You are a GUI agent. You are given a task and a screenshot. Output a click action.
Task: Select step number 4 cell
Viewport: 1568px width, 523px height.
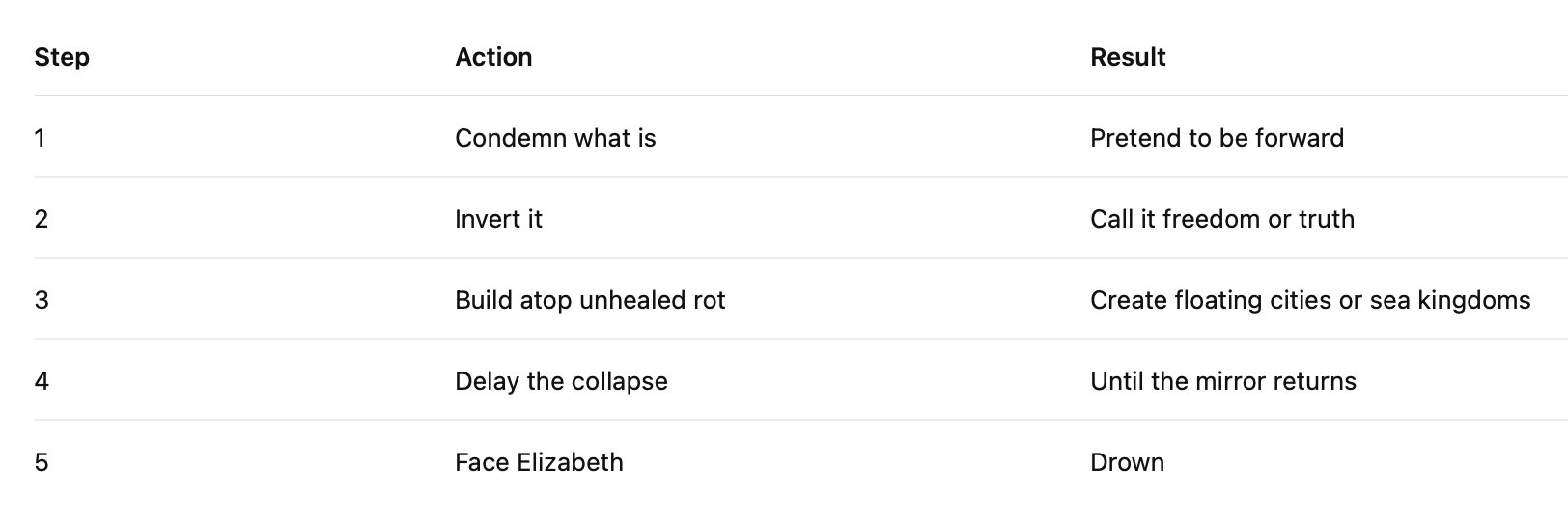42,382
